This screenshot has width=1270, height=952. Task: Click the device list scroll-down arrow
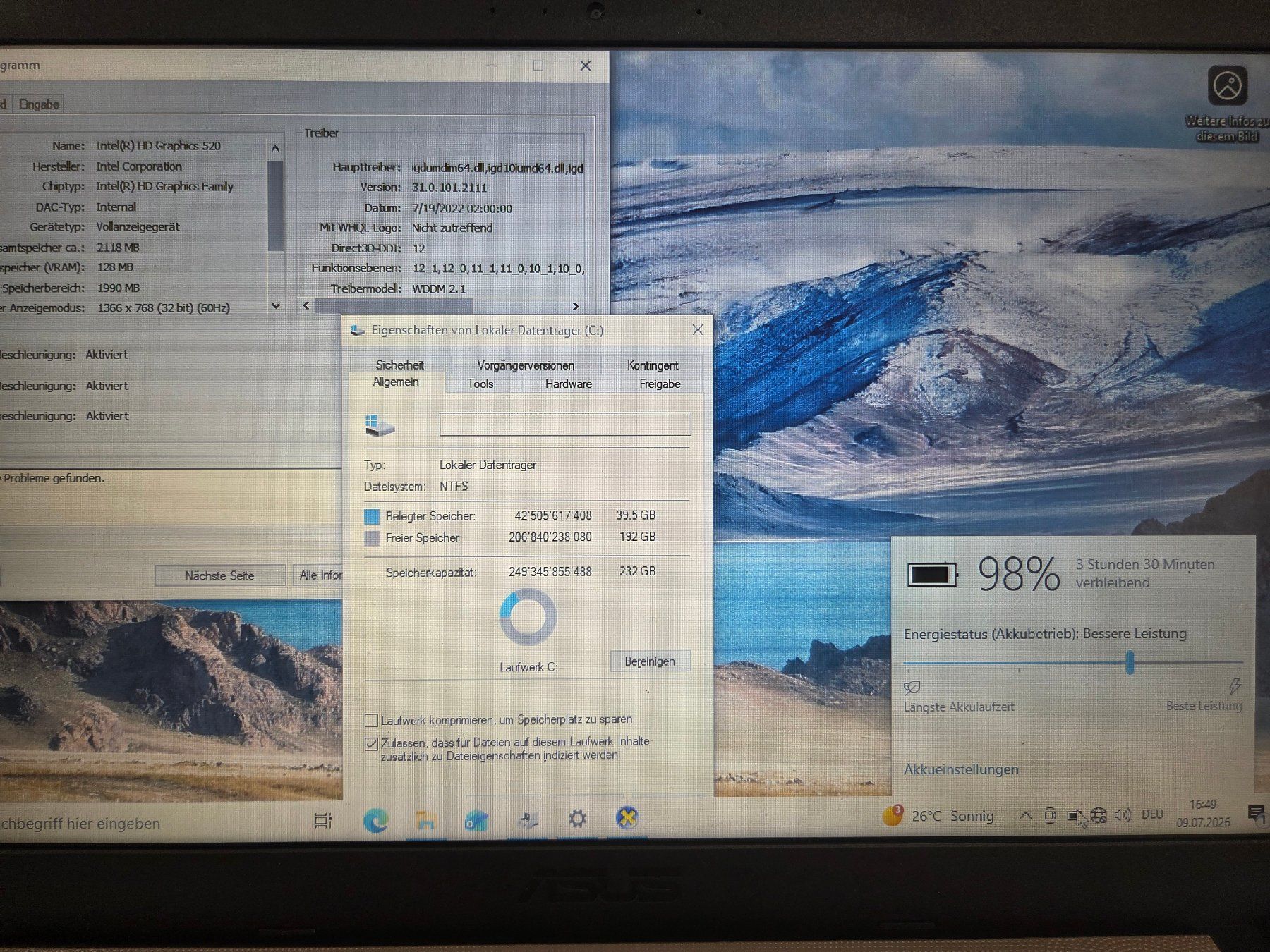point(276,305)
